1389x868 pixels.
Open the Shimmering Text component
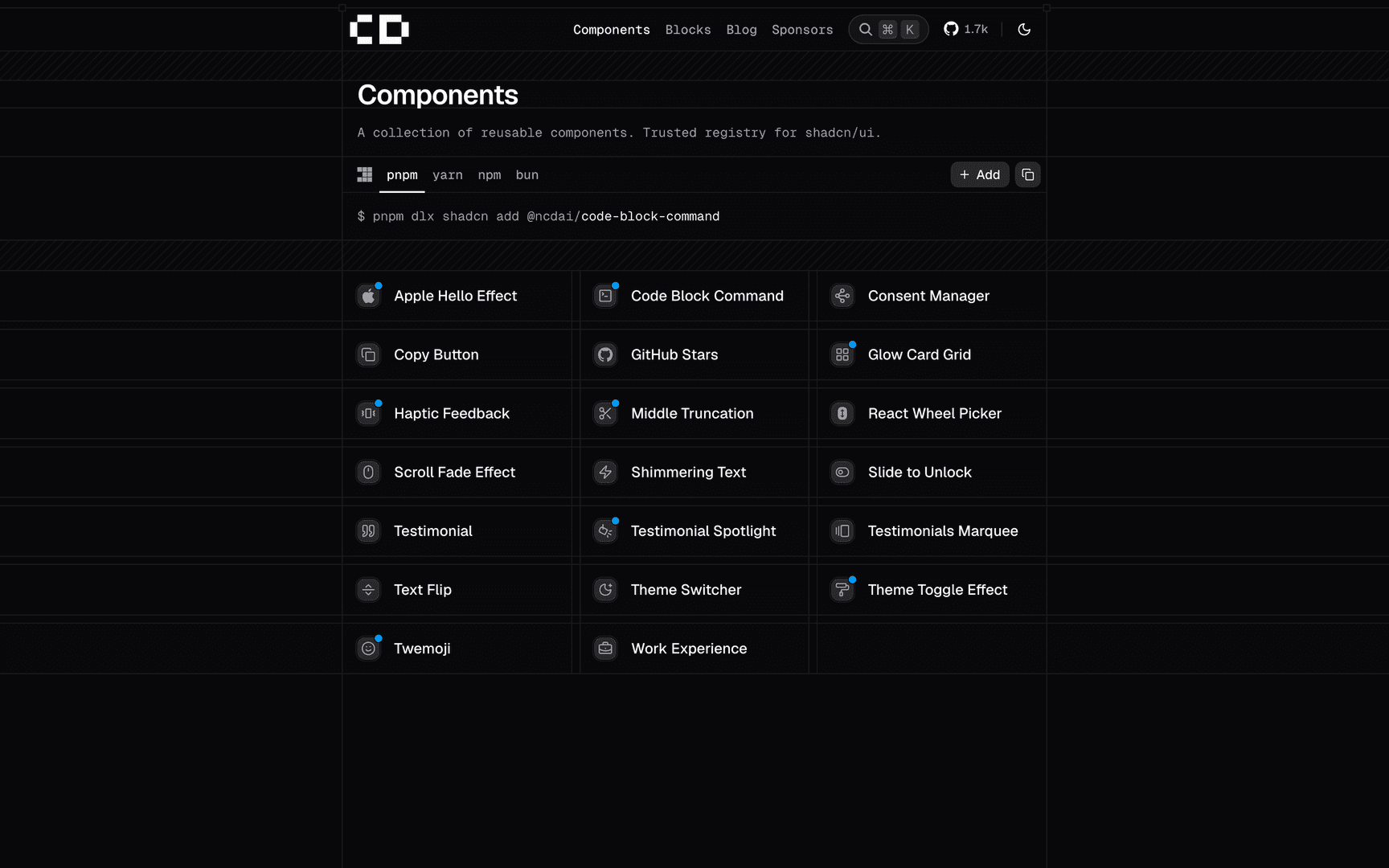click(694, 472)
